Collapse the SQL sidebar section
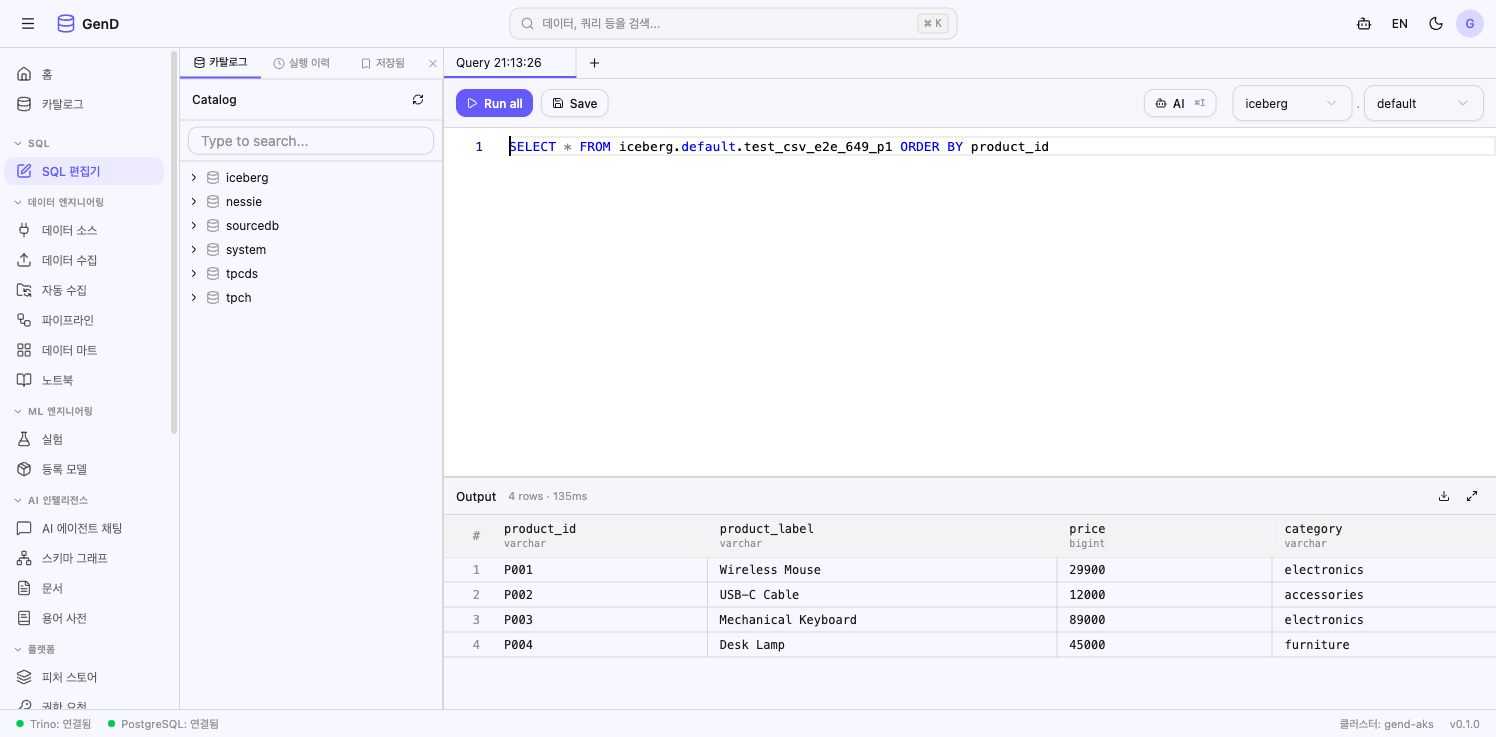Screen dimensions: 1496x737 [x=31, y=143]
